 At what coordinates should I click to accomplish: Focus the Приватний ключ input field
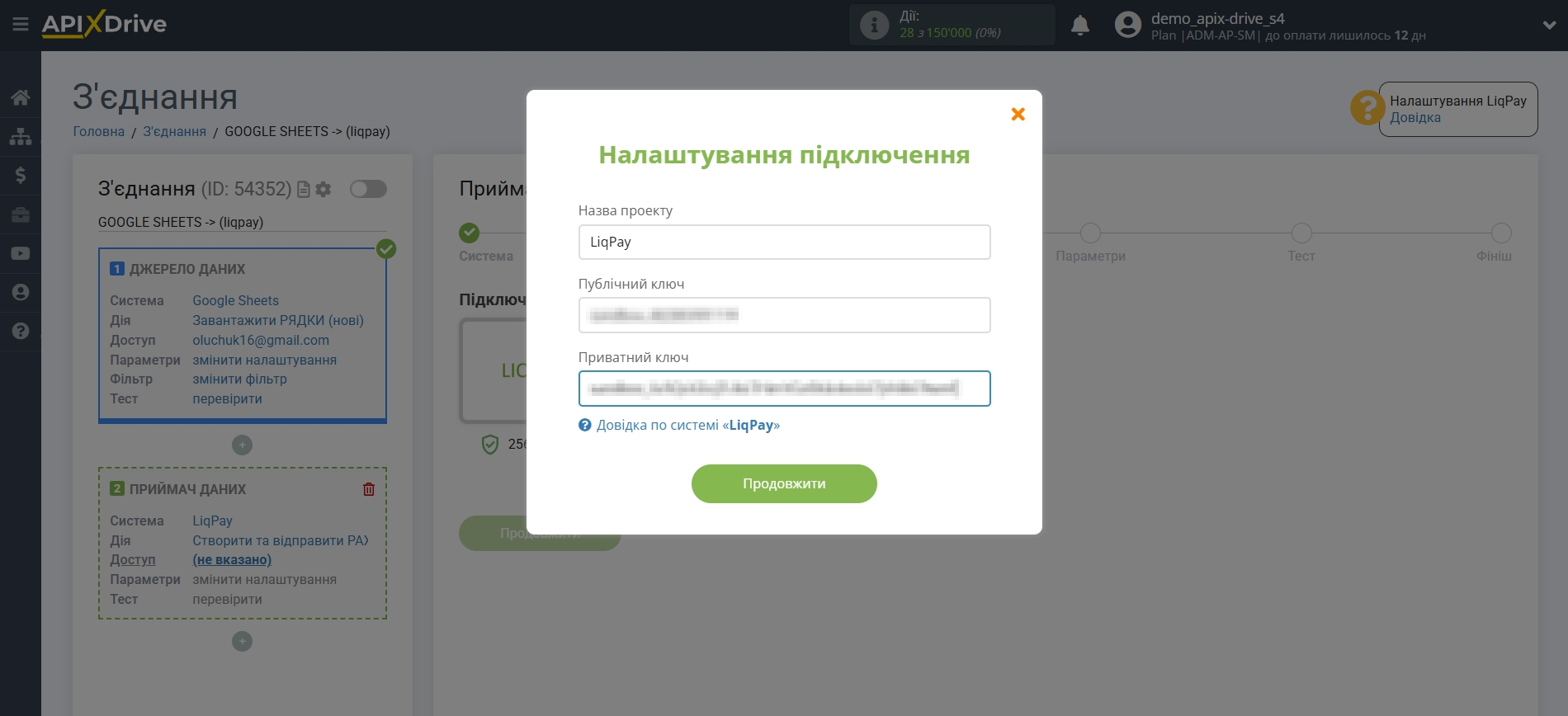(x=784, y=389)
